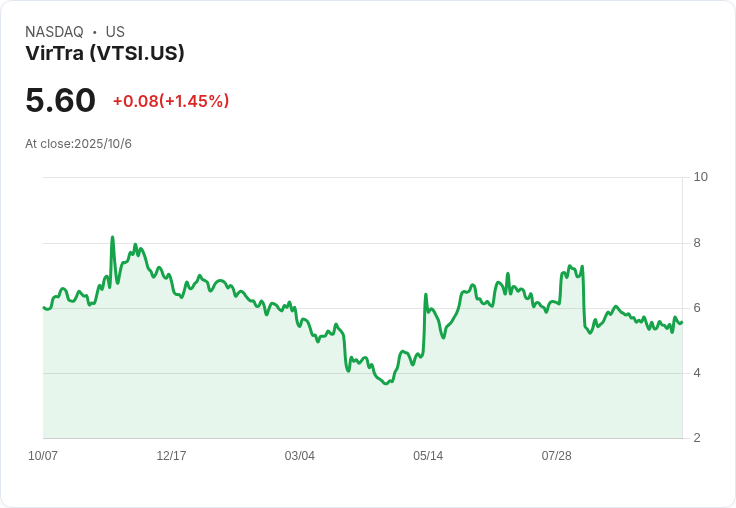Click the lowest trough of the price line
This screenshot has width=736, height=508.
click(x=387, y=383)
